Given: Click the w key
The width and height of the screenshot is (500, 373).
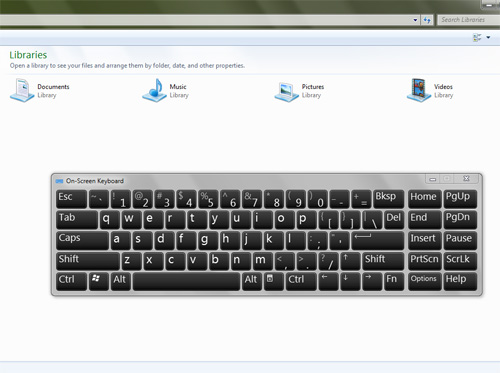Looking at the screenshot, I should (131, 219).
